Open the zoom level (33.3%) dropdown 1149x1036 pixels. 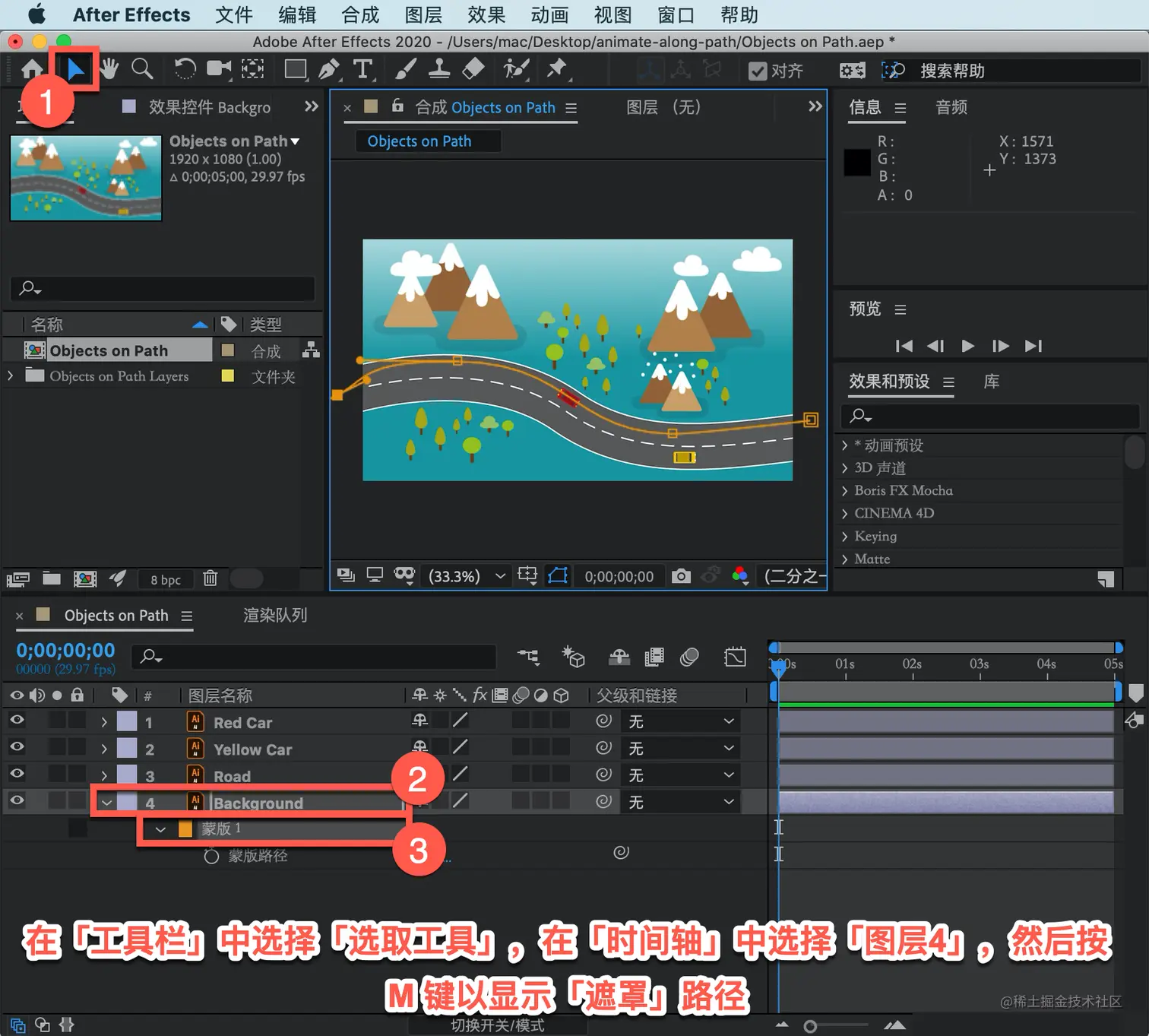[467, 576]
